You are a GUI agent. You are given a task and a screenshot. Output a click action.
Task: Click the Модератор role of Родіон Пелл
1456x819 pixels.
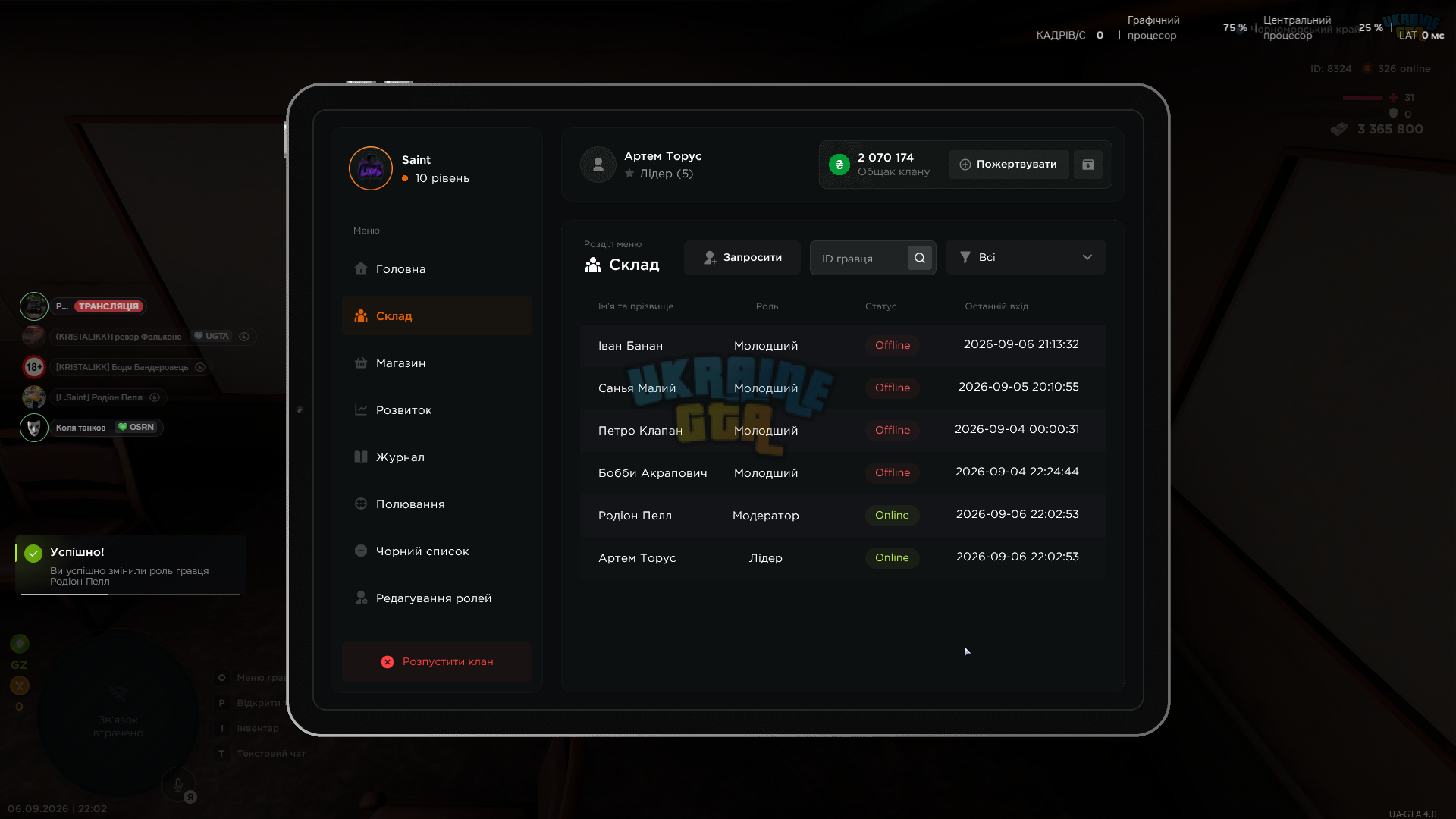click(766, 516)
